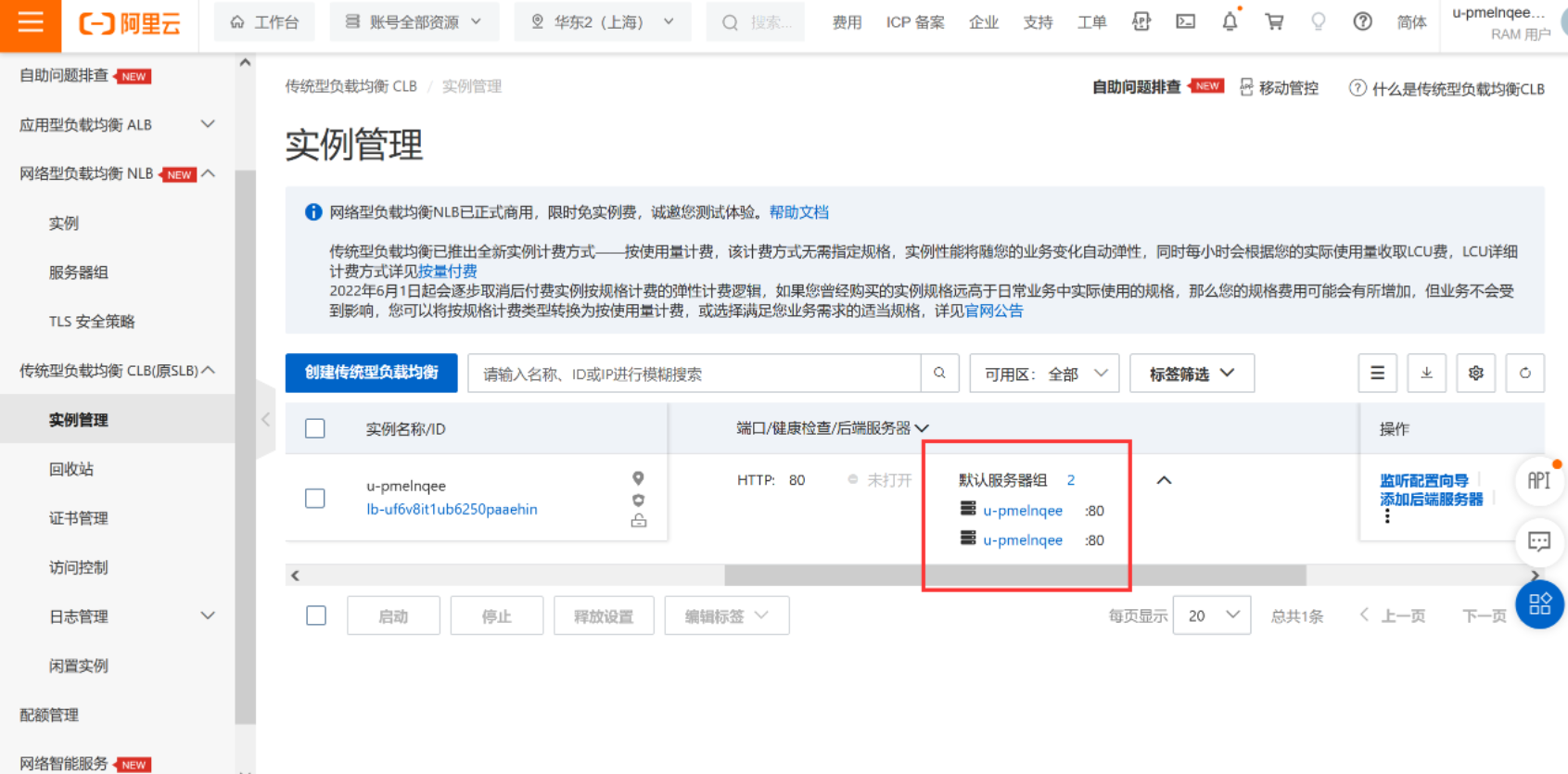Open notifications bell
Screen dimensions: 1568x774
[x=1230, y=21]
